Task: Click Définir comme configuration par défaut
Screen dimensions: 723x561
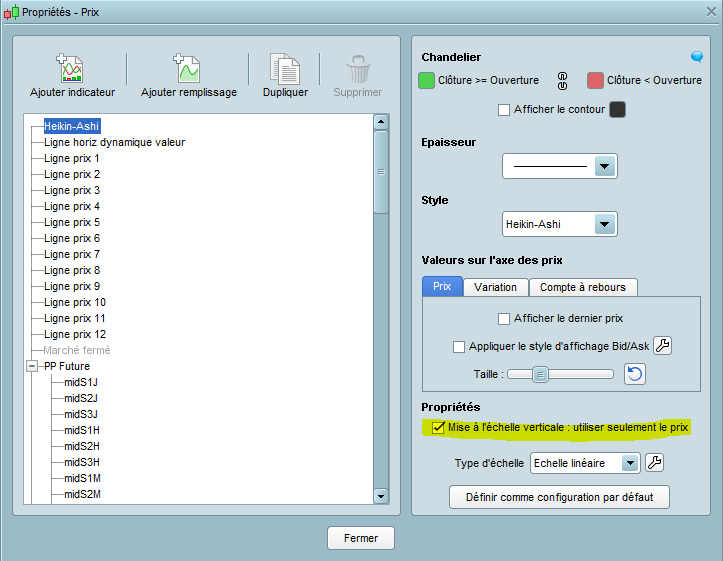Action: 559,497
